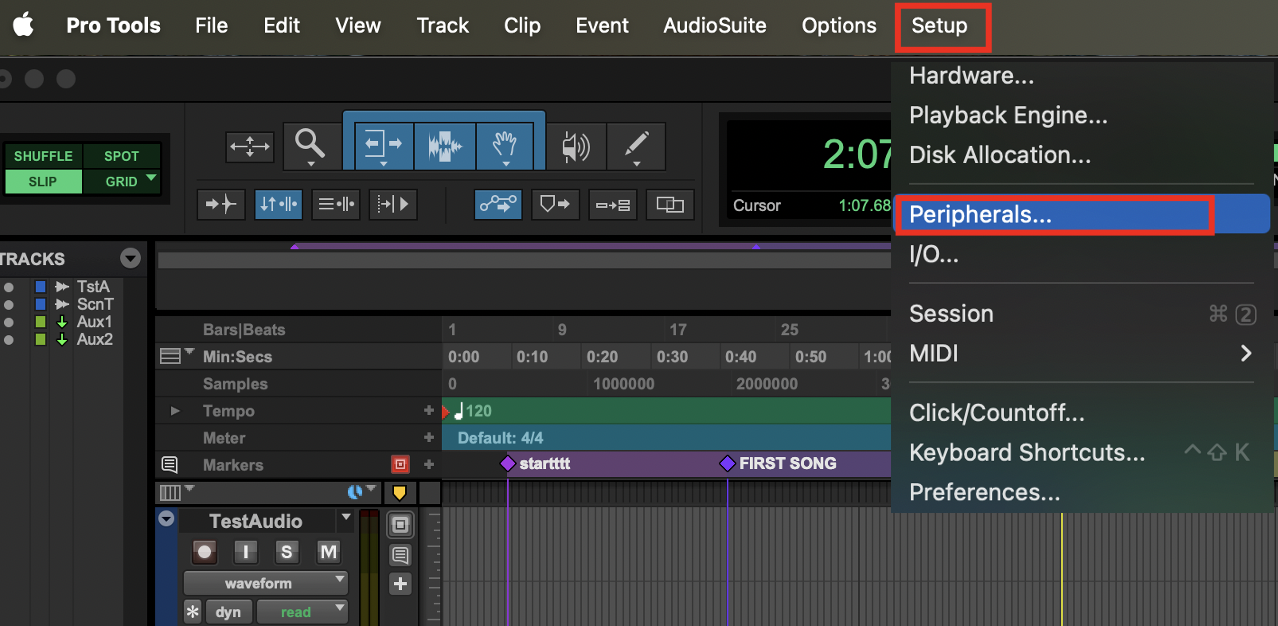Toggle Insertion Follows Playback button
Viewport: 1278px width, 626px height.
pyautogui.click(x=393, y=204)
